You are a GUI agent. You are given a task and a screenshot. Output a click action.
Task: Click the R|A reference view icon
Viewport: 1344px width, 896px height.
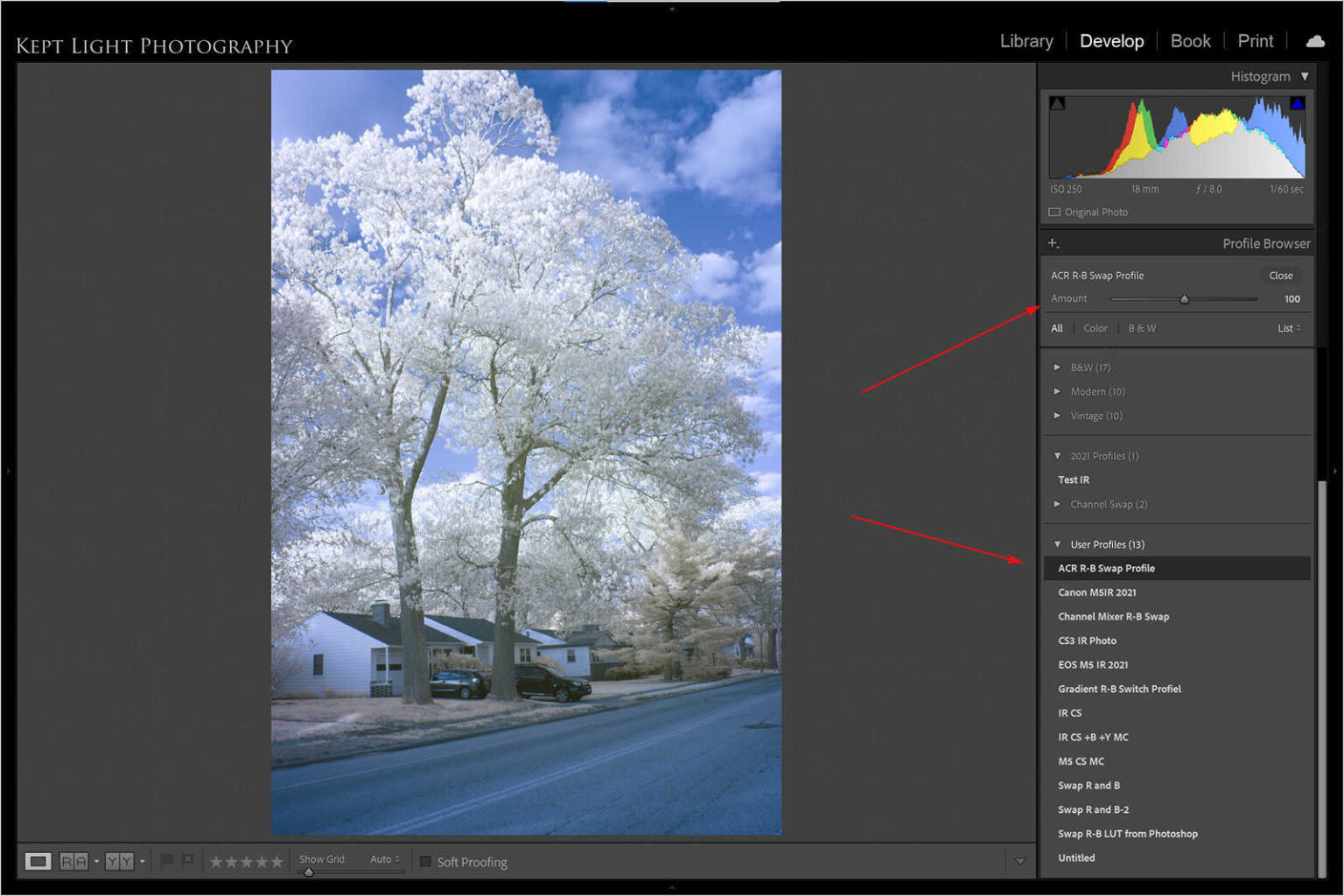coord(73,862)
